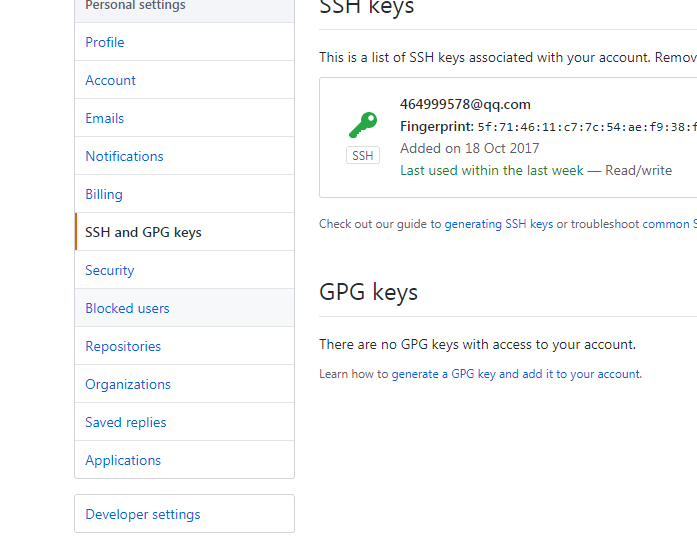
Task: Open Blocked users page
Action: click(127, 308)
